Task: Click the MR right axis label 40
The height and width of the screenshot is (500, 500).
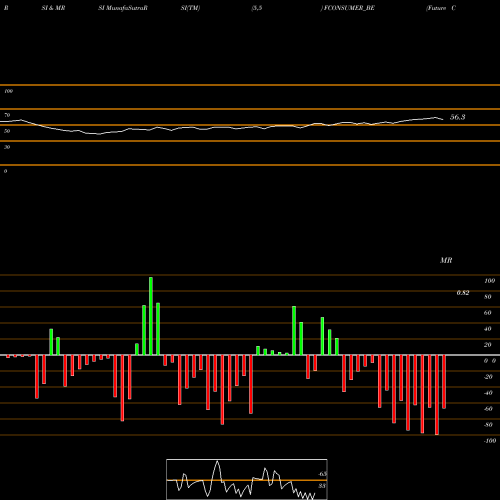Action: point(488,329)
